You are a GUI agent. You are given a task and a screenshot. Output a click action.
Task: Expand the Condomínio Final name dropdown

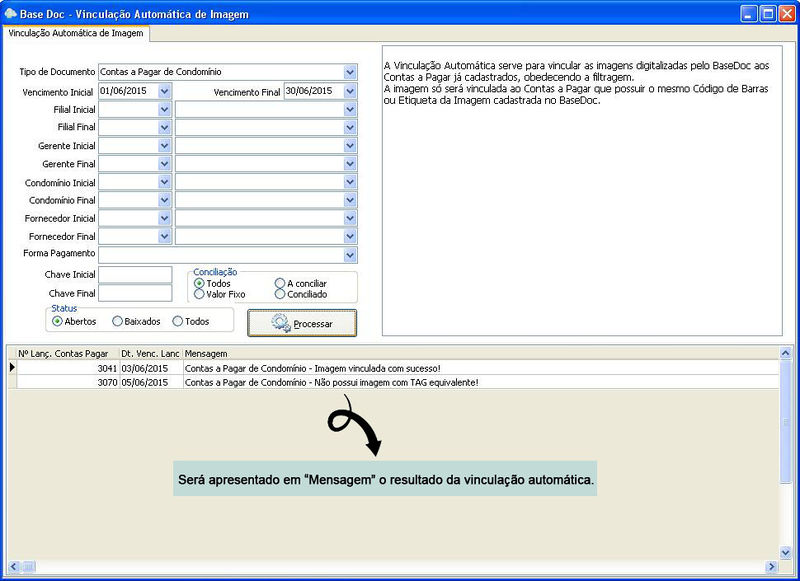point(349,200)
